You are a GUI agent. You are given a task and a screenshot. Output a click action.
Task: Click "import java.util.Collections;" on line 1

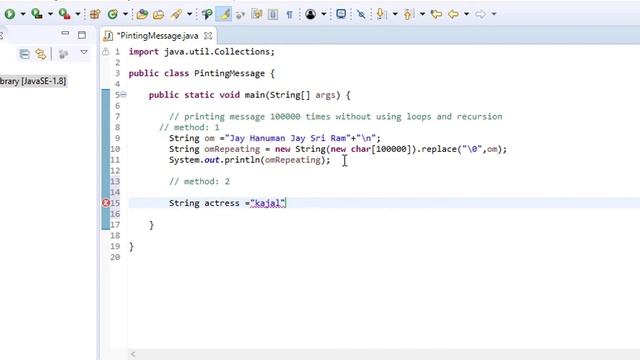202,52
